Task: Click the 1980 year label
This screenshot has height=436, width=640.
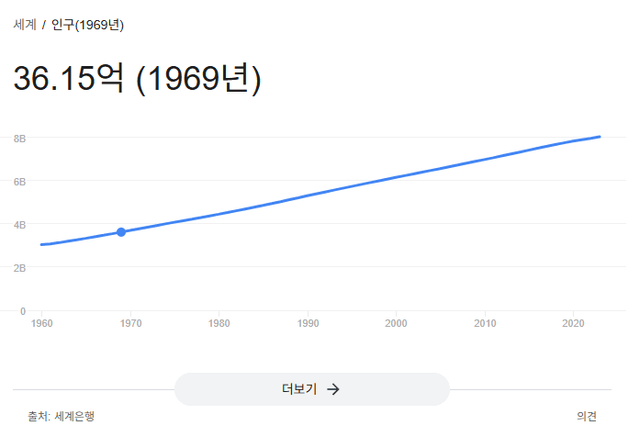Action: pos(220,323)
